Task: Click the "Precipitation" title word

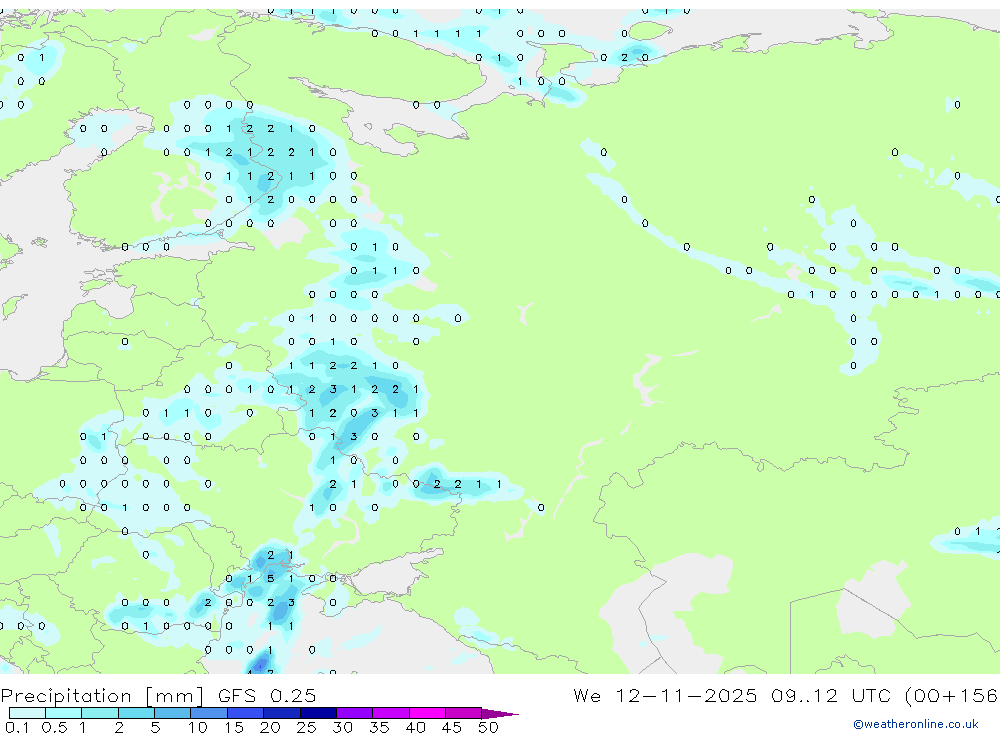Action: pyautogui.click(x=66, y=696)
